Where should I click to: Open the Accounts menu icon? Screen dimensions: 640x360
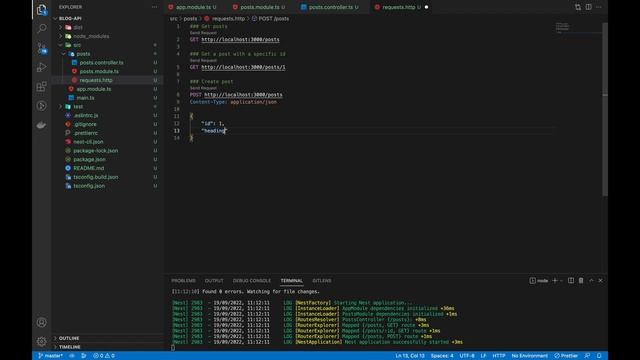pos(42,322)
